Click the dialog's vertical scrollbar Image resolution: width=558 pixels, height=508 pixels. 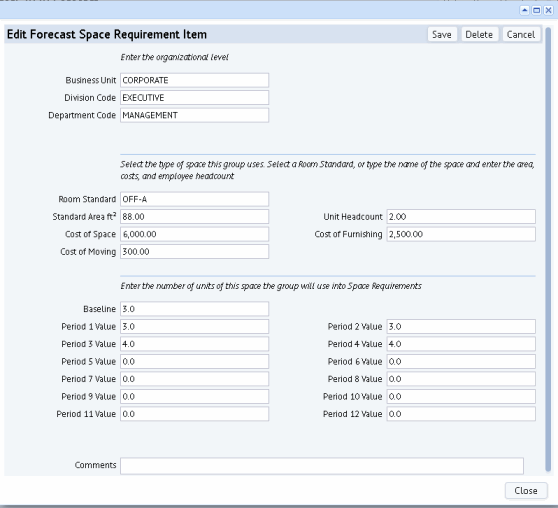click(x=548, y=249)
